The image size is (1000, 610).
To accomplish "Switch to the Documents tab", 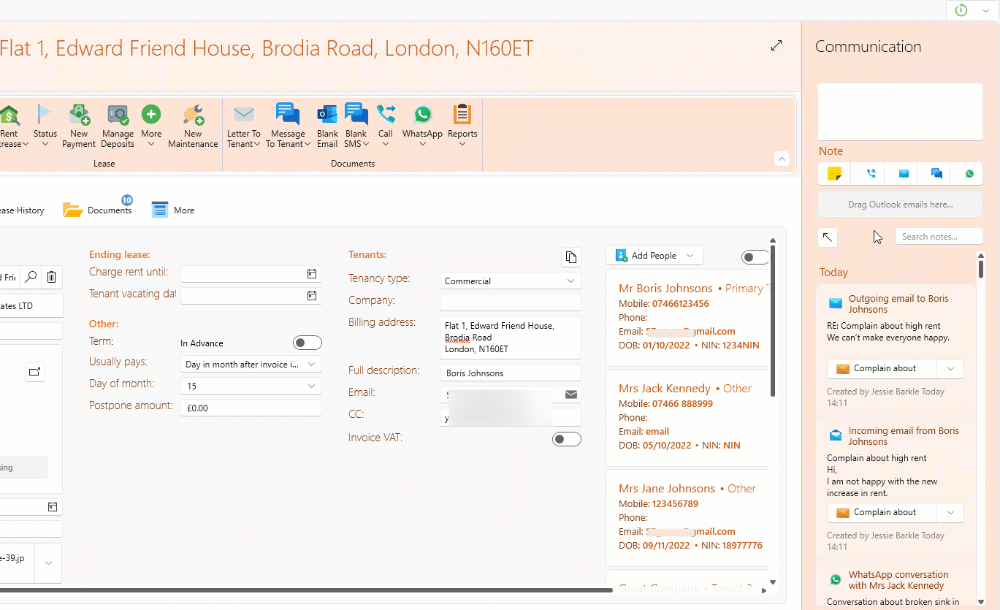I will point(98,210).
